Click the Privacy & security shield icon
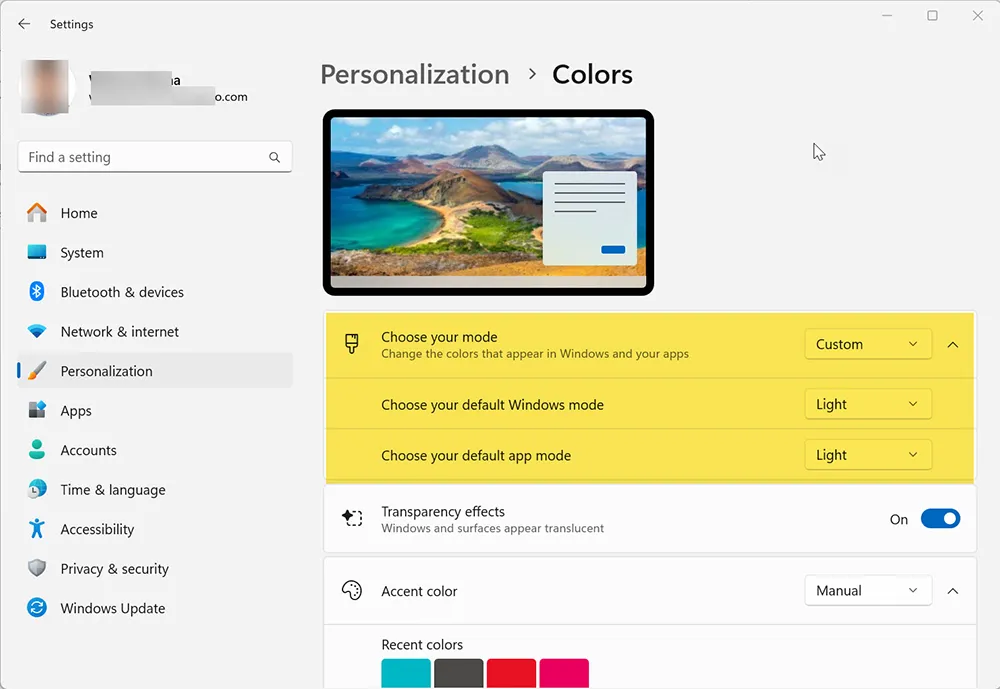This screenshot has width=1000, height=689. [x=37, y=568]
